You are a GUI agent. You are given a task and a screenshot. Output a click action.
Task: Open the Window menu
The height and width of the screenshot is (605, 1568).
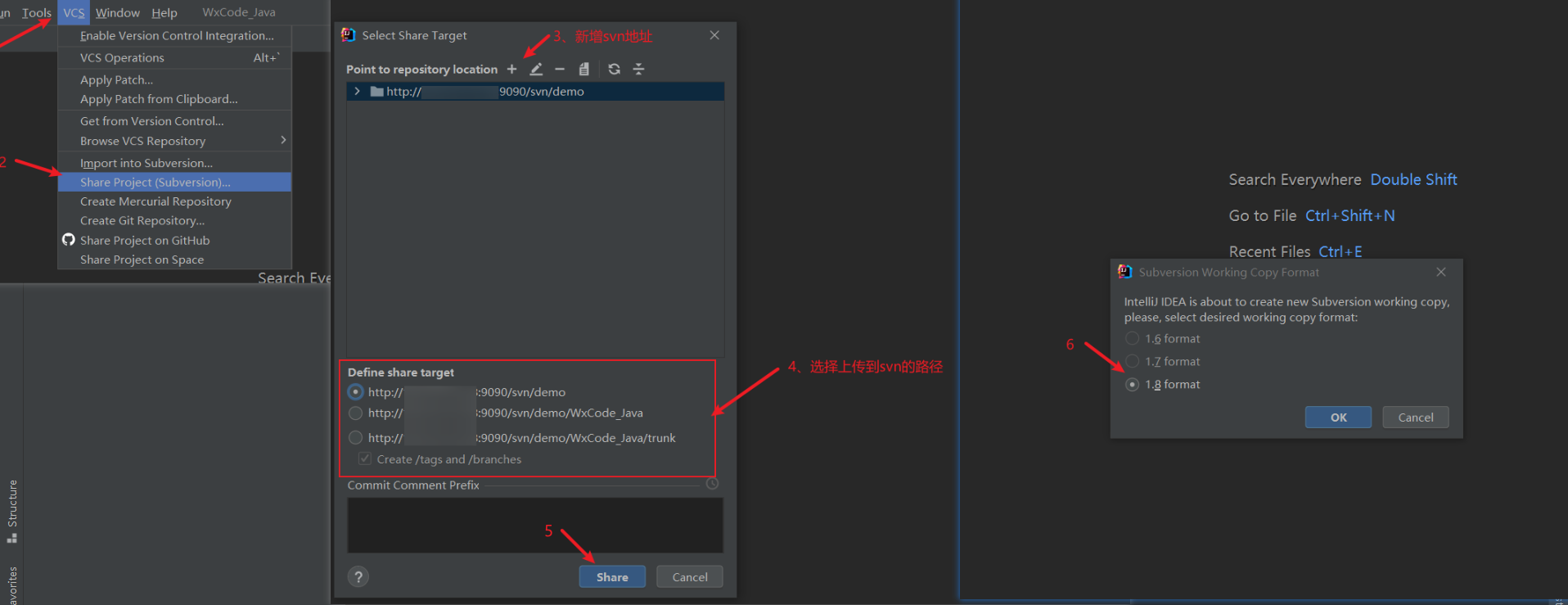click(118, 12)
